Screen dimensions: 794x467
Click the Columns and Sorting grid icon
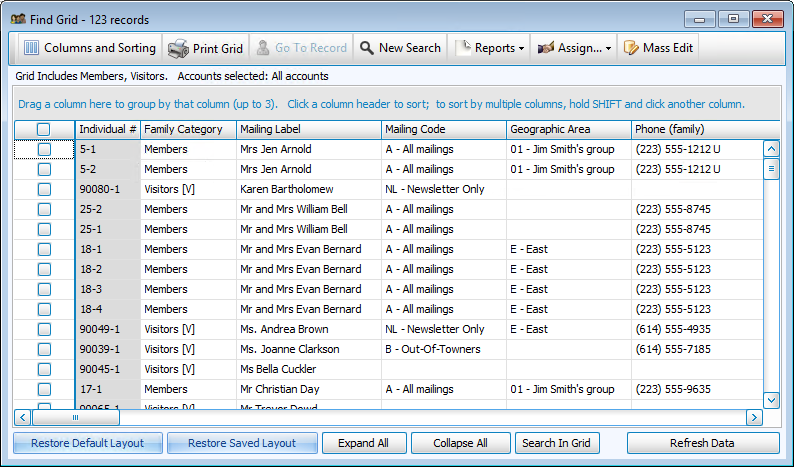[x=30, y=48]
